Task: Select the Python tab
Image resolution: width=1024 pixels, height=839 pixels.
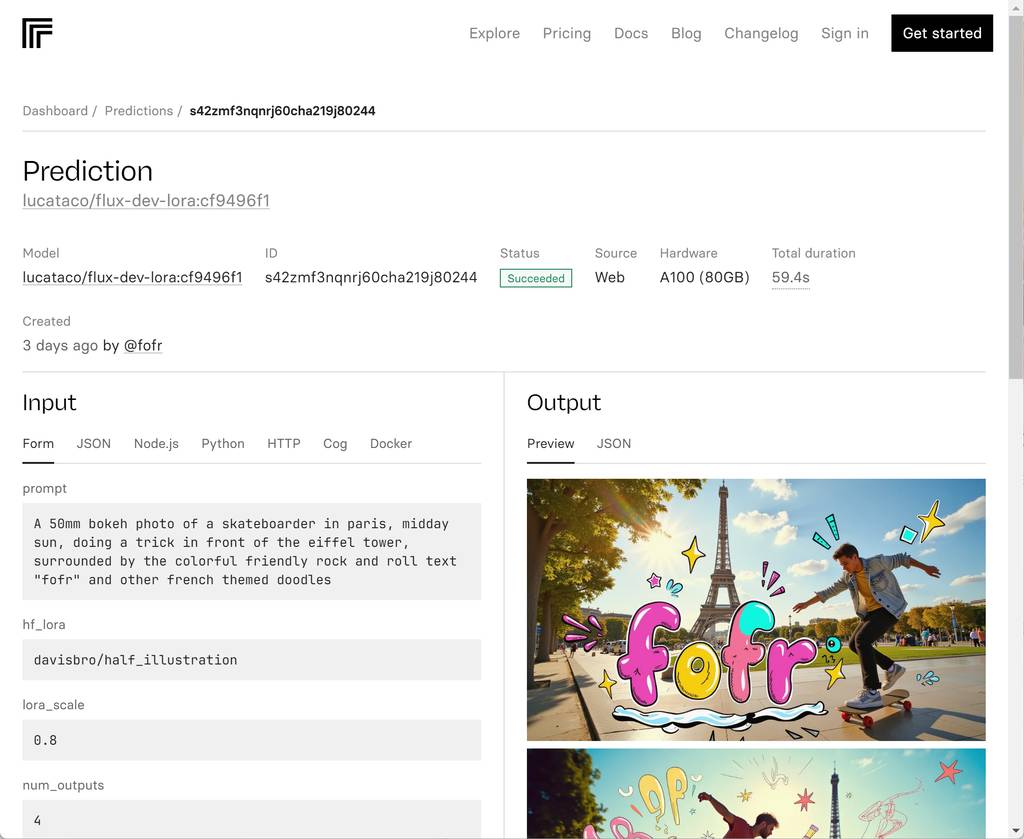Action: point(222,443)
